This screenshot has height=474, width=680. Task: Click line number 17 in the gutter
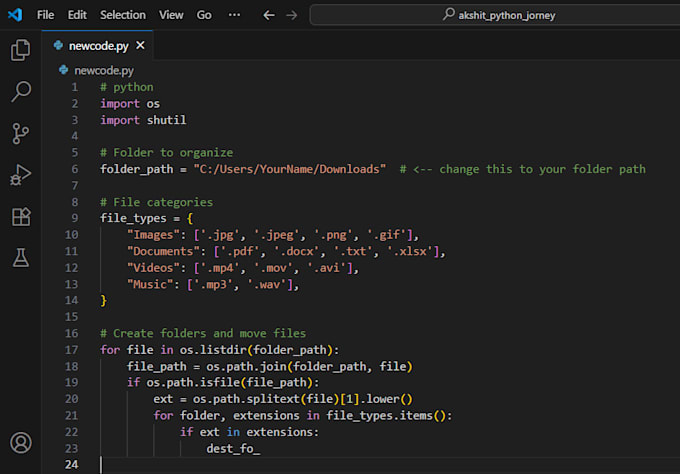72,350
